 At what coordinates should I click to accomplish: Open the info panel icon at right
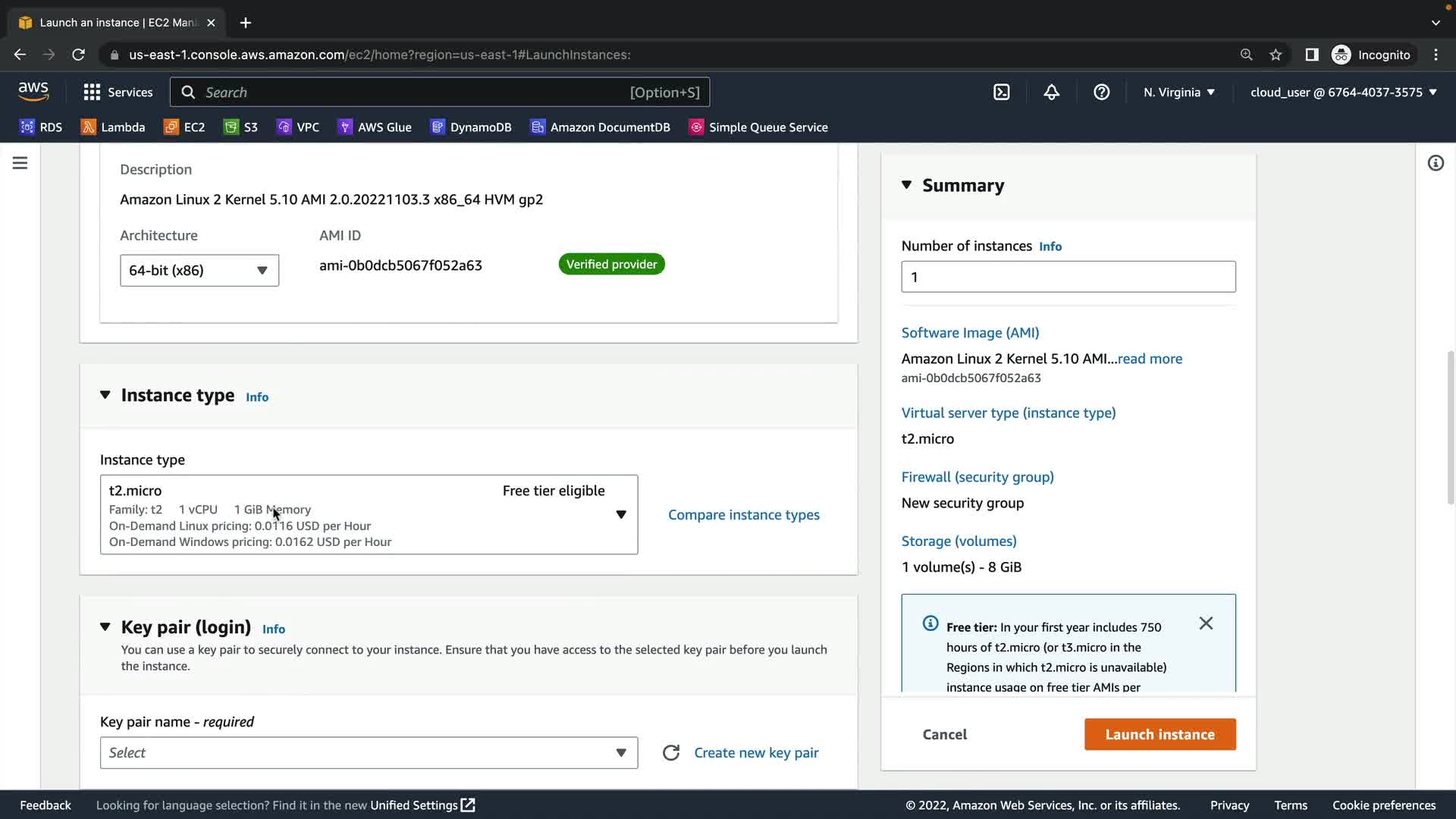click(1435, 163)
